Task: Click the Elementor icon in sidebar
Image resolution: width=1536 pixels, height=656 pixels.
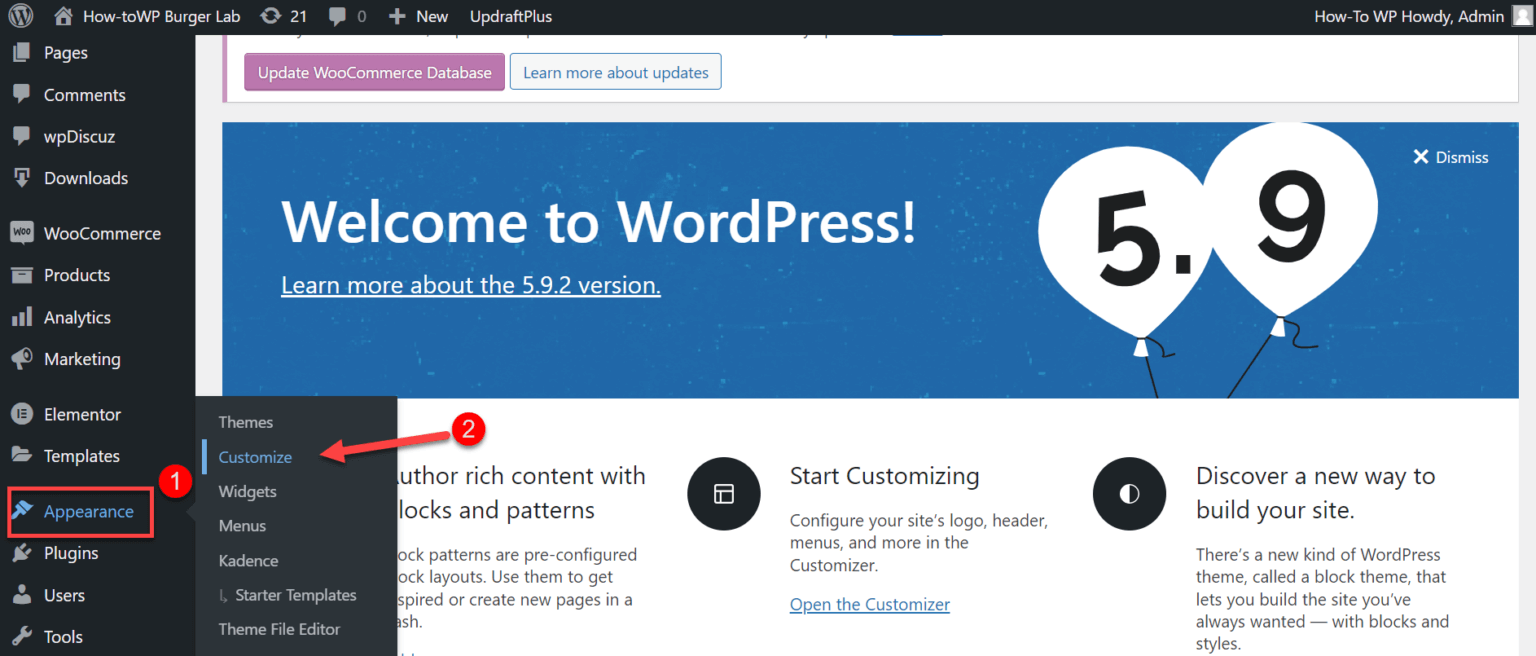Action: 21,414
